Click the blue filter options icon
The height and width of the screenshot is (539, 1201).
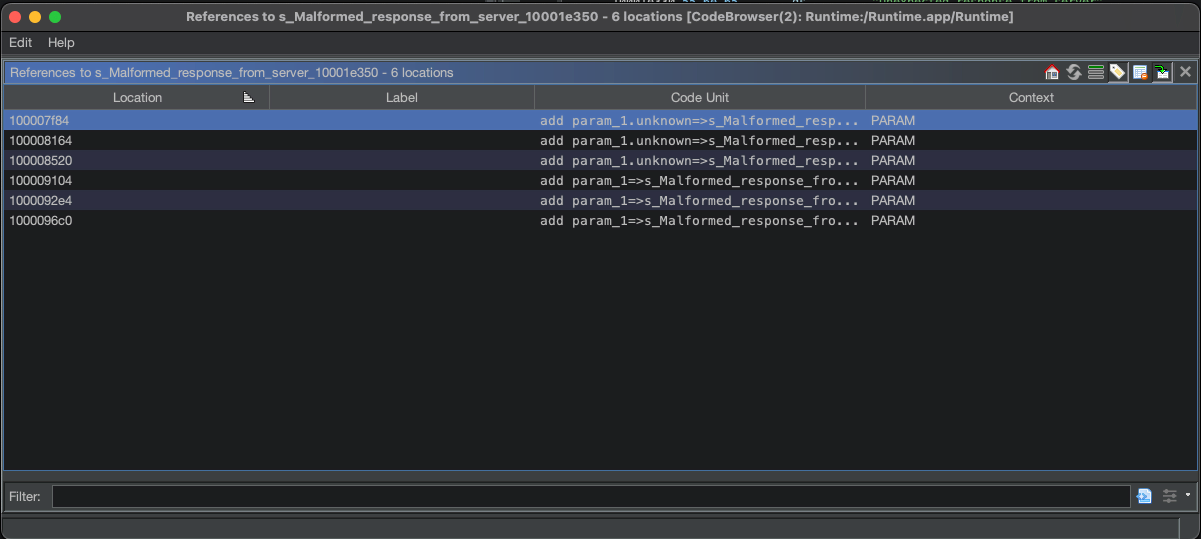pos(1145,496)
